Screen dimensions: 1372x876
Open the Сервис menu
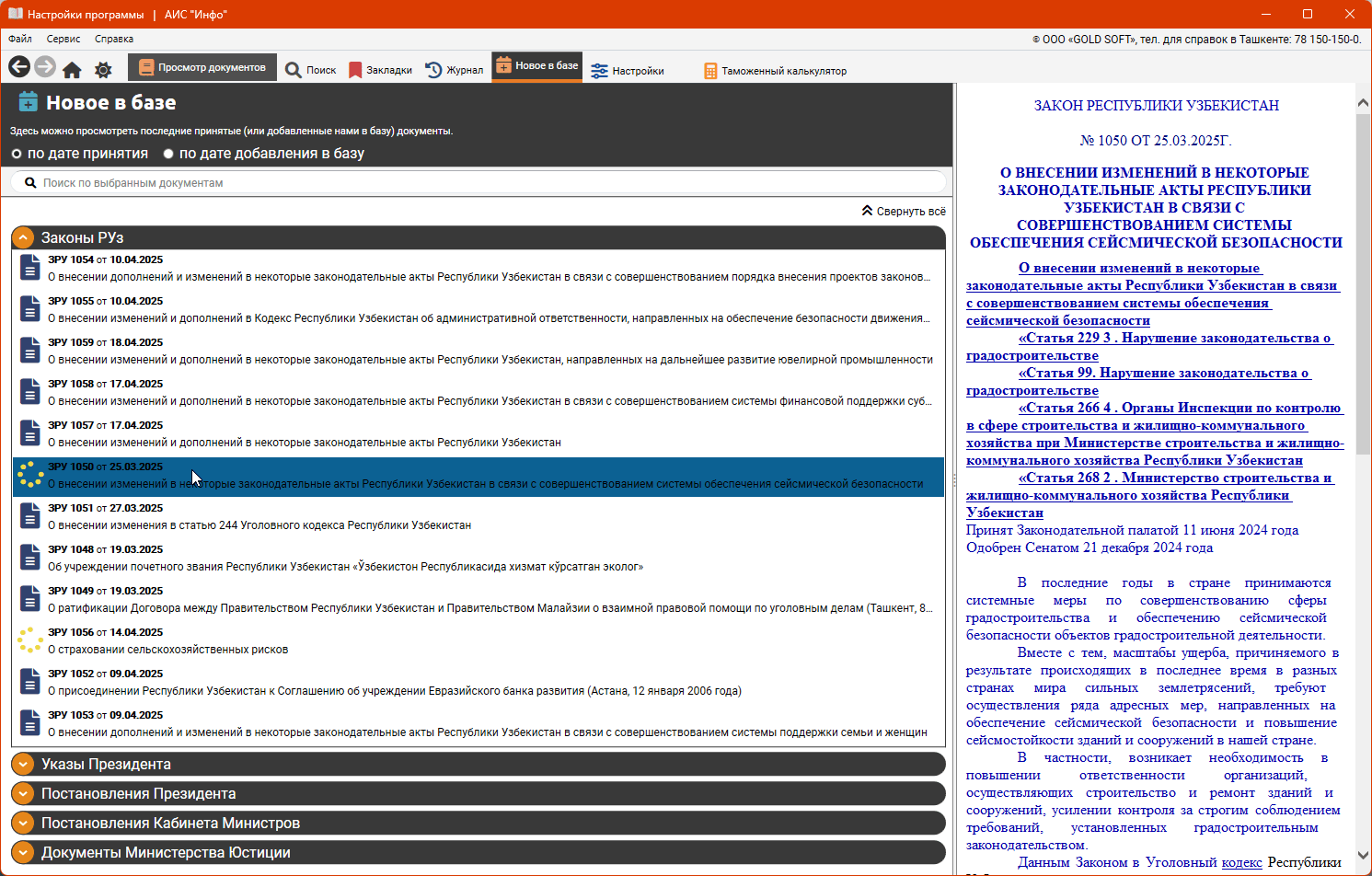point(63,39)
